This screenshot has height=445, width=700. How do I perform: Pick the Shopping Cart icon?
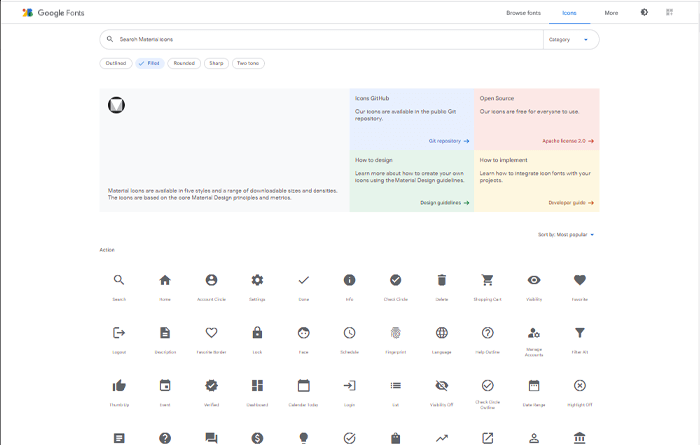tap(488, 280)
